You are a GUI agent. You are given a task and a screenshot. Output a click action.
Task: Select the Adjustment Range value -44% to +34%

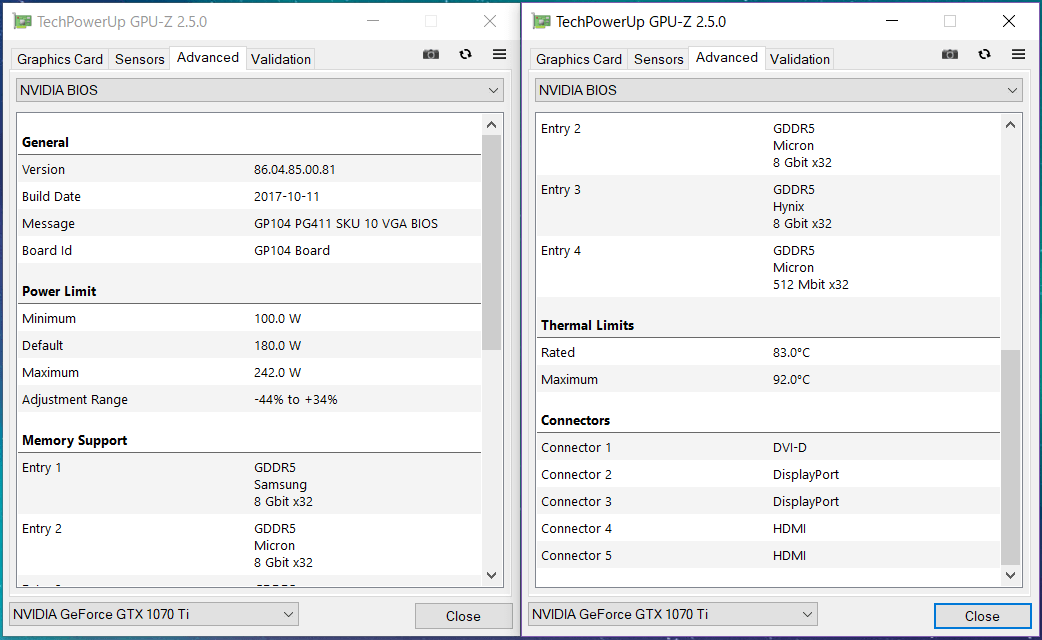click(296, 399)
